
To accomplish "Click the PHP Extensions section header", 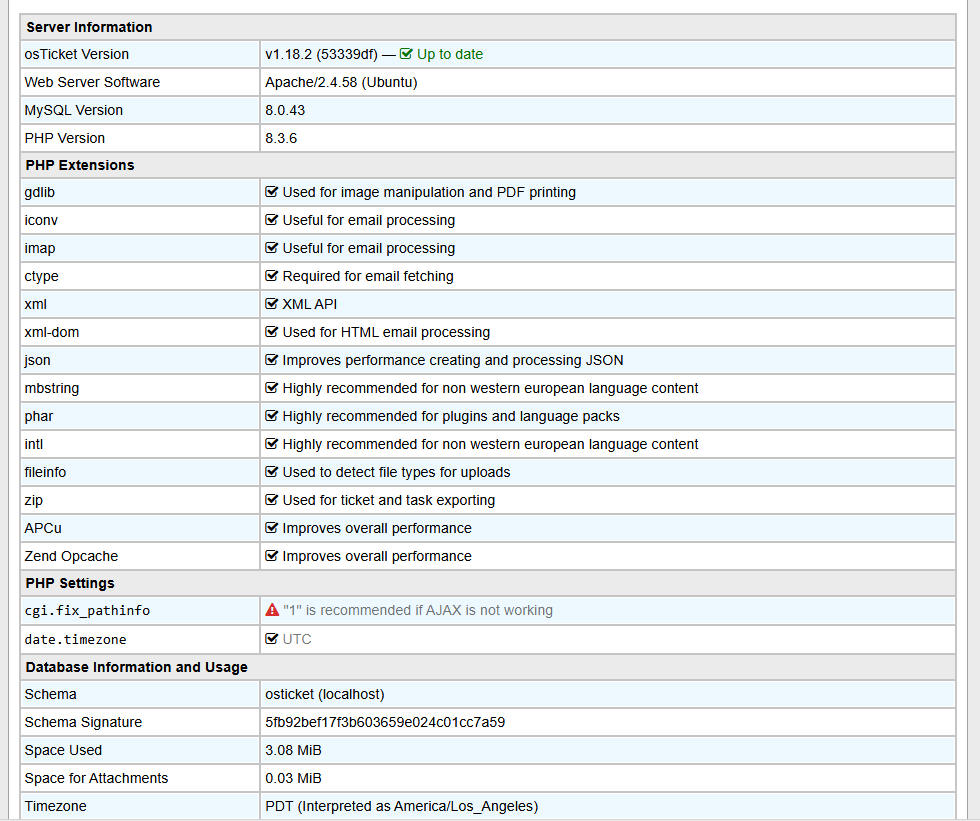I will [x=80, y=165].
